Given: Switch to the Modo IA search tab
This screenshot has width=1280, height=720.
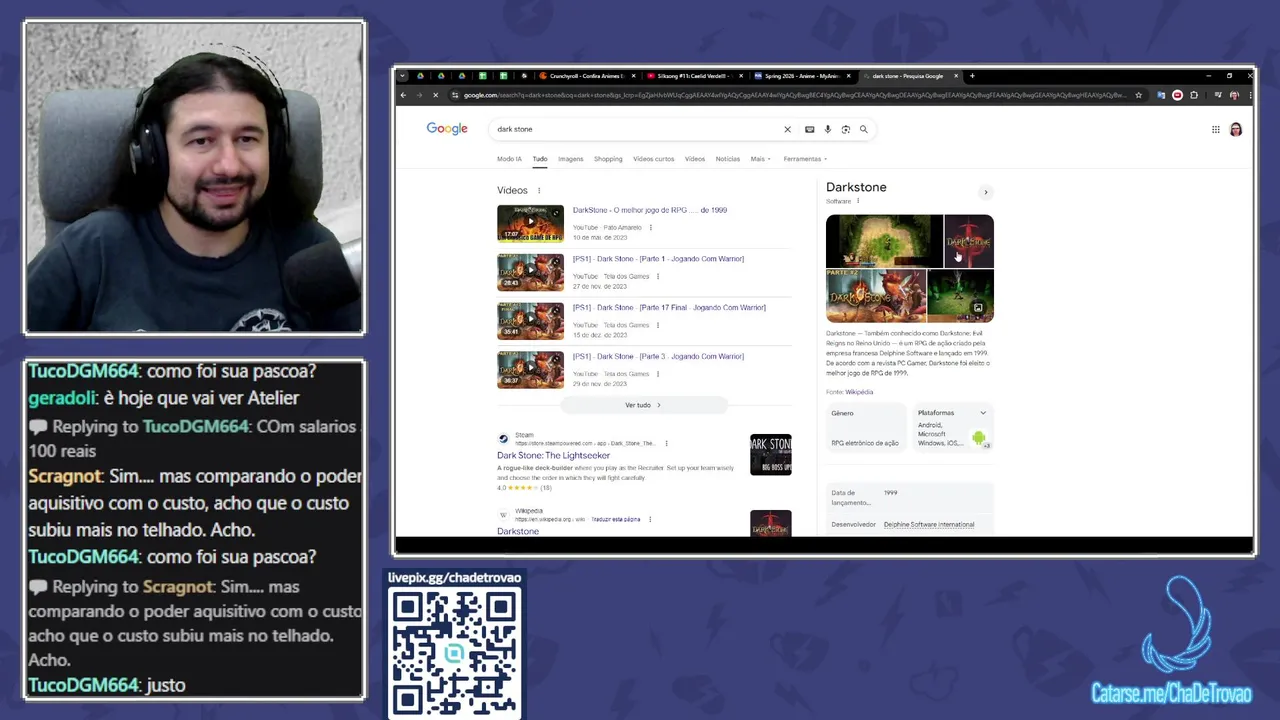Looking at the screenshot, I should pos(509,159).
